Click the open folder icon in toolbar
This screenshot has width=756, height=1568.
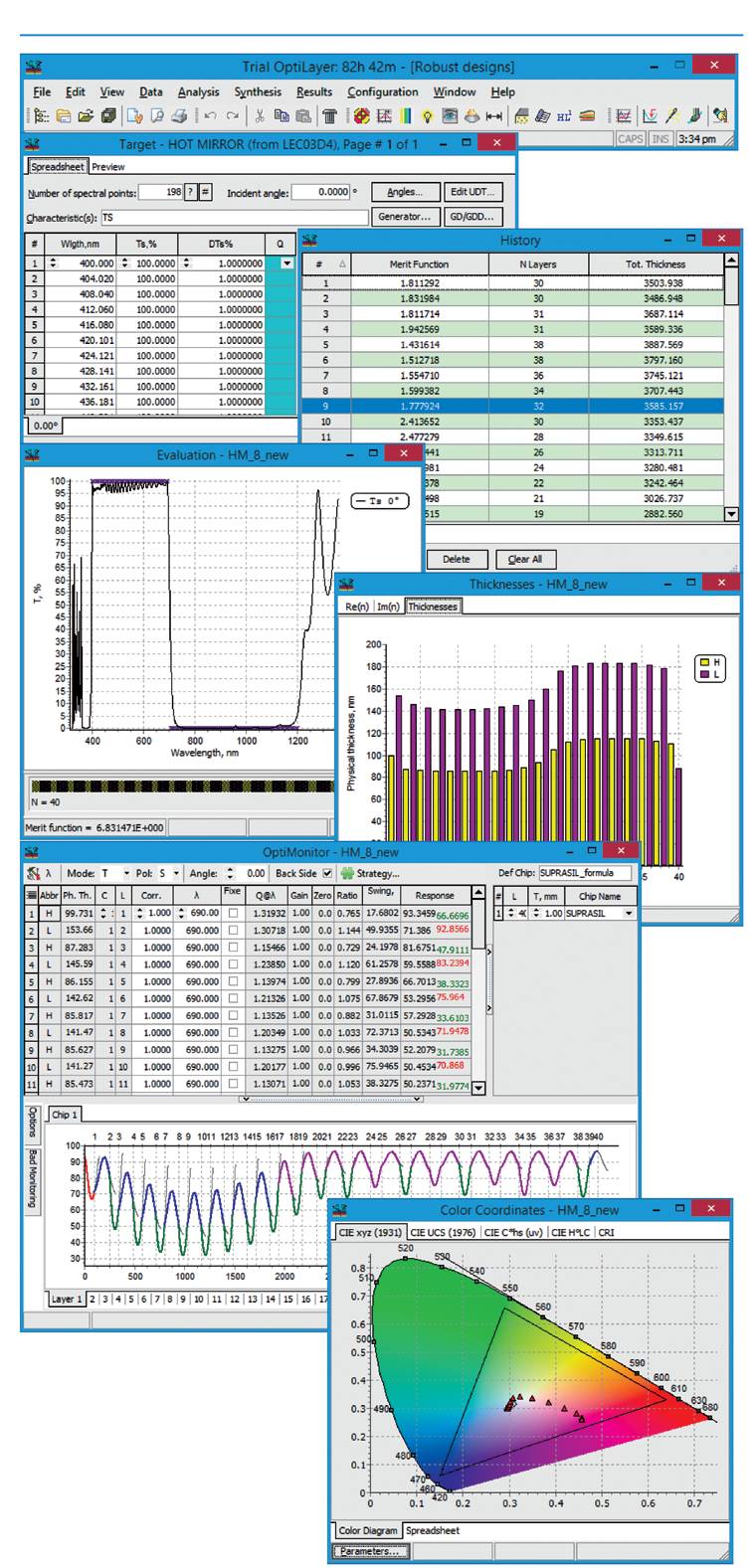pos(85,116)
